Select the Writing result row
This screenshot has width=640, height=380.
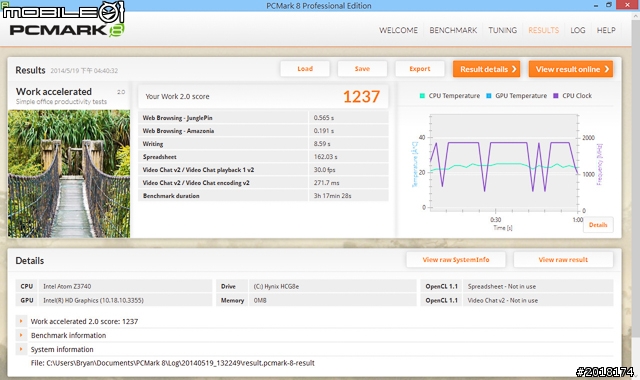coord(263,144)
